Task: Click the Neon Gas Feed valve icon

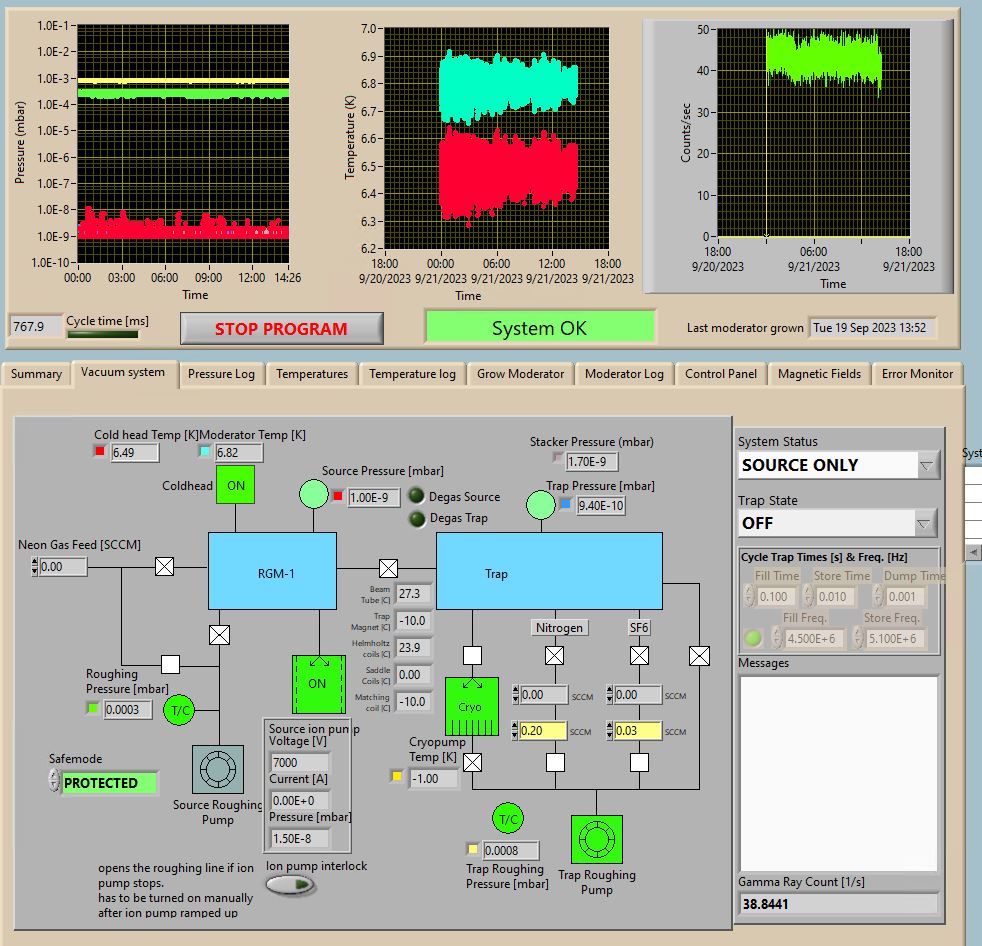Action: pos(165,567)
